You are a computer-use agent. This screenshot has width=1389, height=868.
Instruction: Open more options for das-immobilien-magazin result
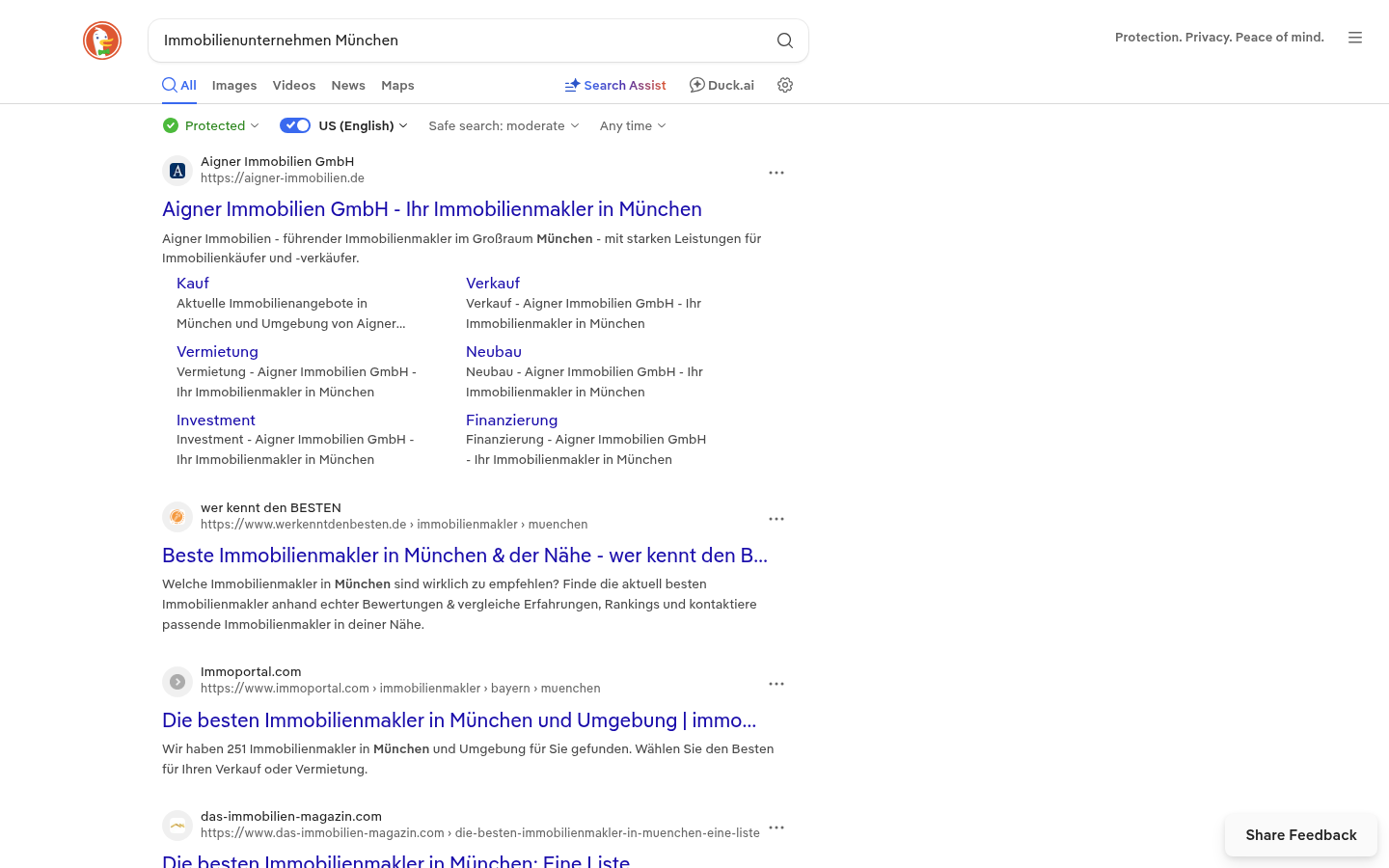point(776,827)
